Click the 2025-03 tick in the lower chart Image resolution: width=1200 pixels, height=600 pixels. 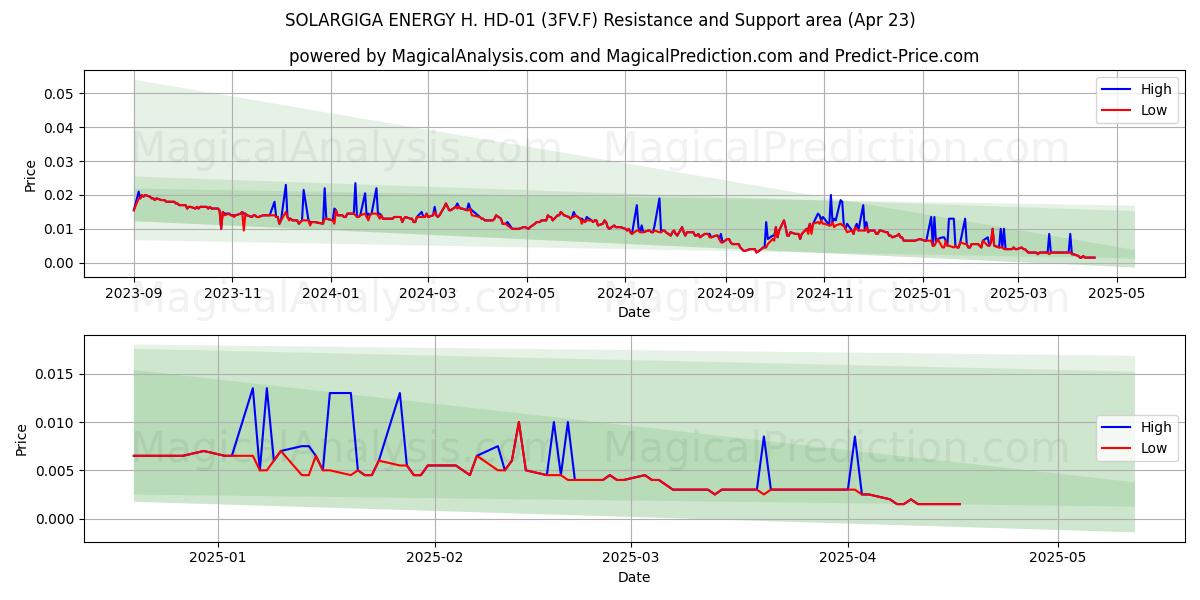(633, 559)
